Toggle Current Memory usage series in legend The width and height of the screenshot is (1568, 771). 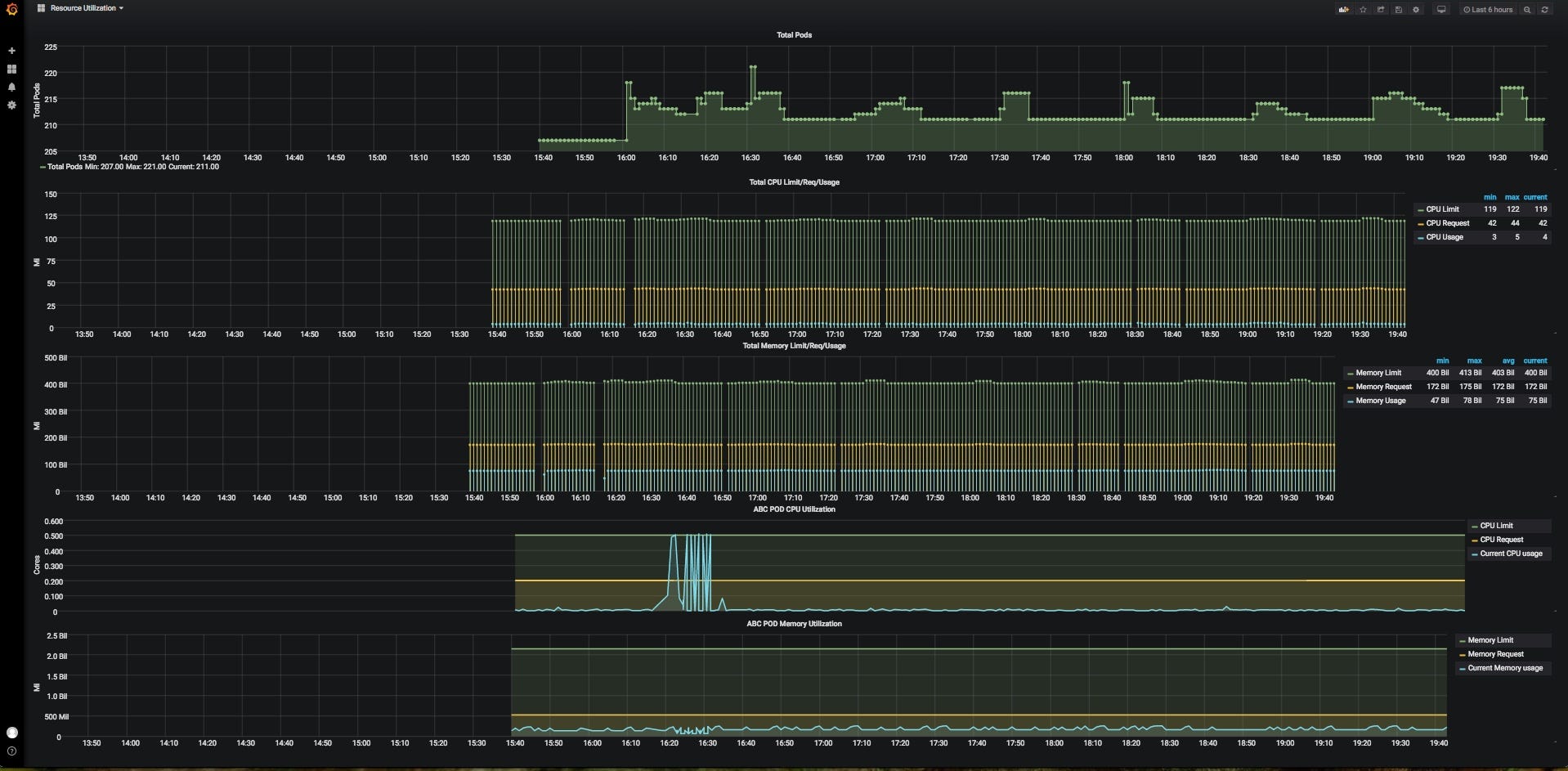tap(1505, 668)
